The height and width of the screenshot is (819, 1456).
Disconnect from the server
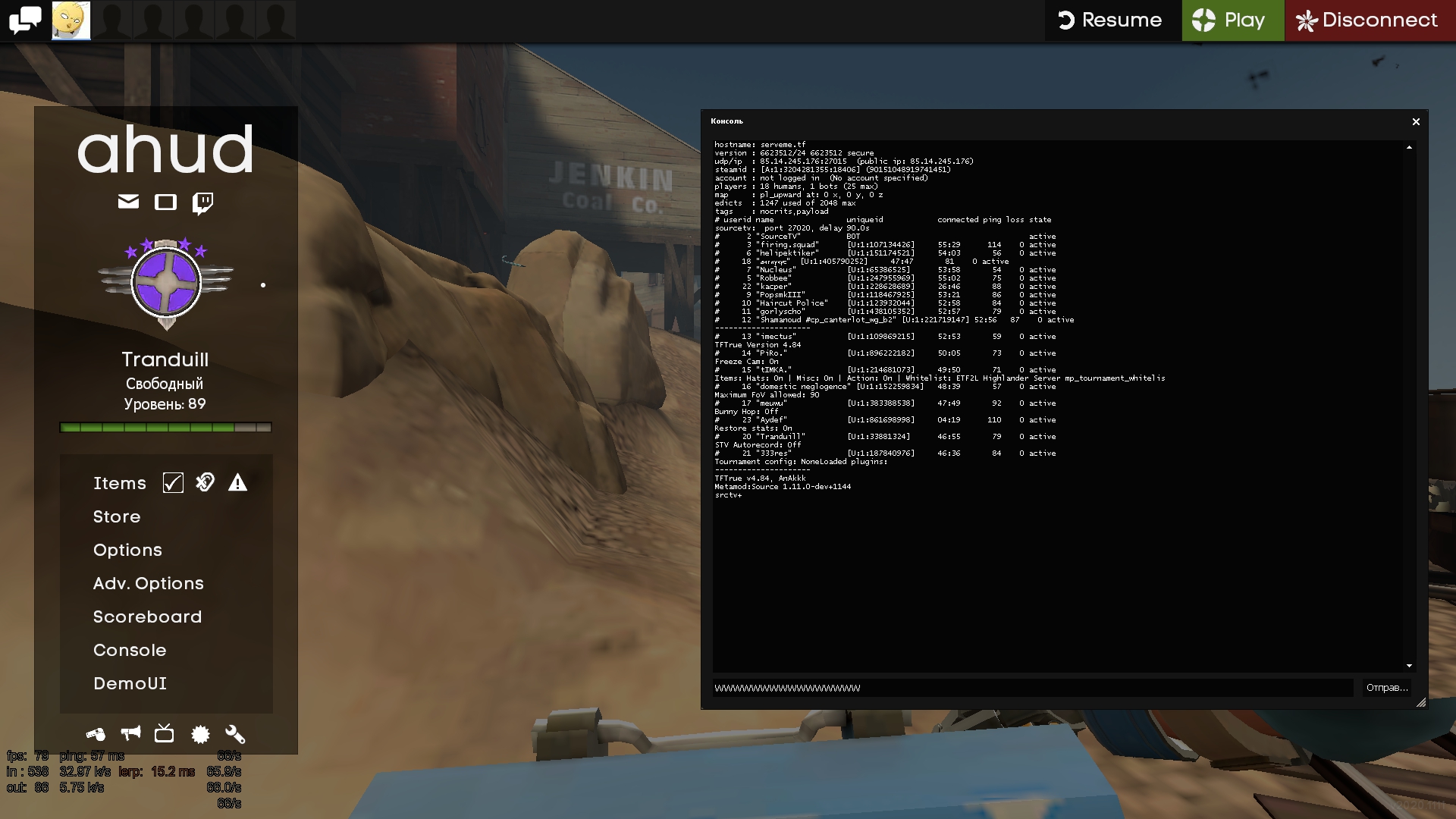coord(1370,20)
